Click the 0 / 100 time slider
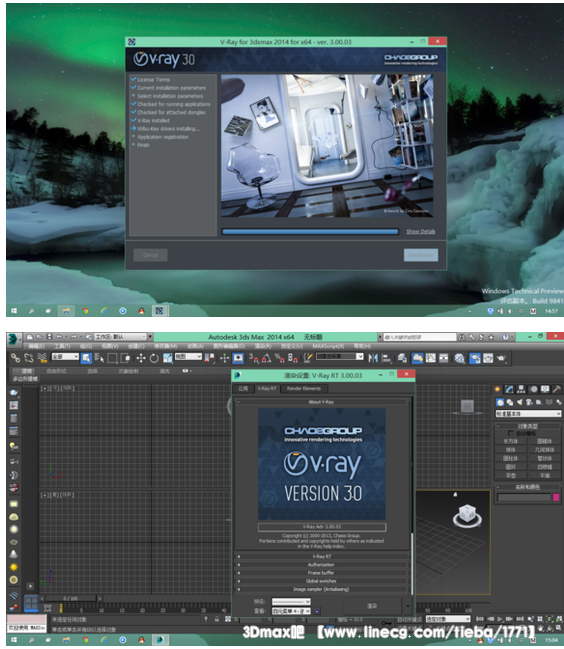The image size is (564, 649). [x=71, y=599]
